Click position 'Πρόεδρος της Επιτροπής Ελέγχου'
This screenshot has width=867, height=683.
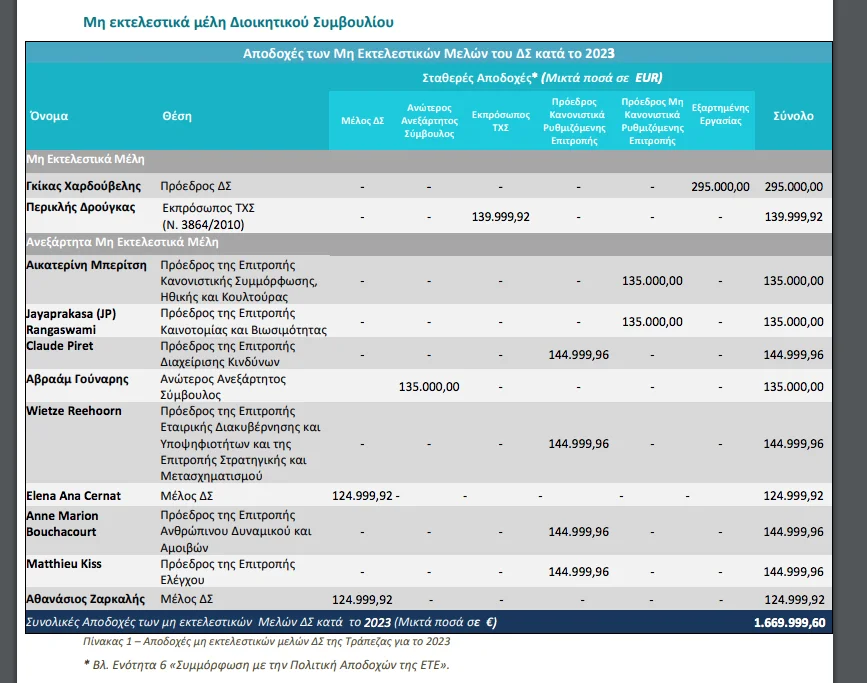coord(228,572)
